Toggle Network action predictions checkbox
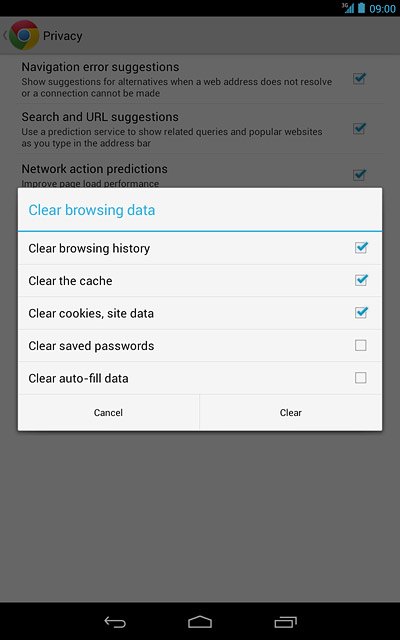This screenshot has width=400, height=640. 359,175
